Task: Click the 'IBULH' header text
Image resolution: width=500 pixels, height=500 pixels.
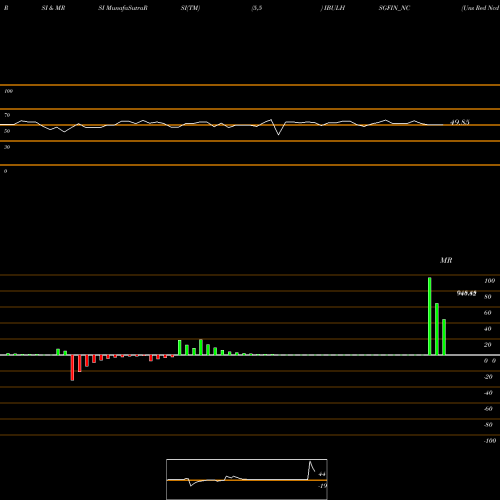Action: 334,8
